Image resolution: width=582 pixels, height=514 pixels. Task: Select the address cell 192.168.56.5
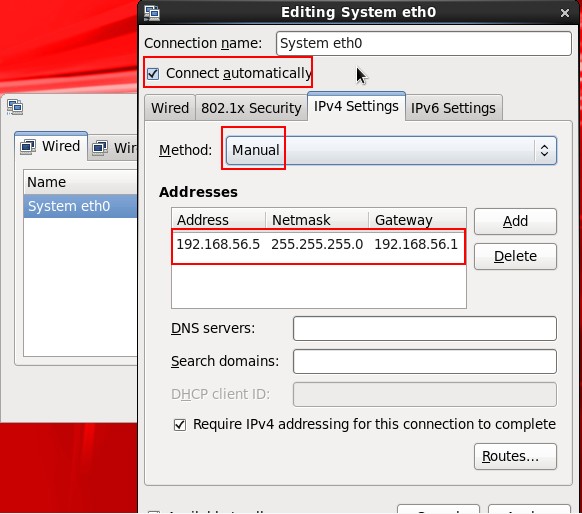coord(218,245)
